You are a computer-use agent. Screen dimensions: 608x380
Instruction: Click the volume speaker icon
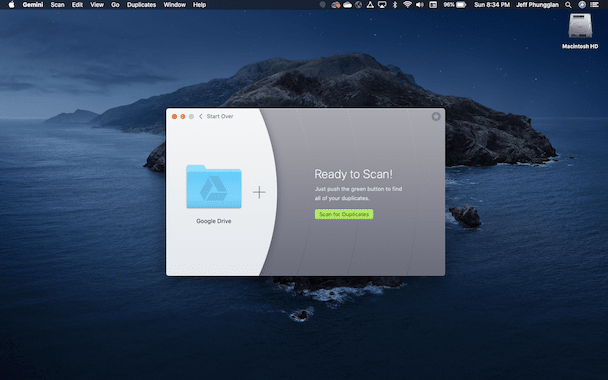420,5
